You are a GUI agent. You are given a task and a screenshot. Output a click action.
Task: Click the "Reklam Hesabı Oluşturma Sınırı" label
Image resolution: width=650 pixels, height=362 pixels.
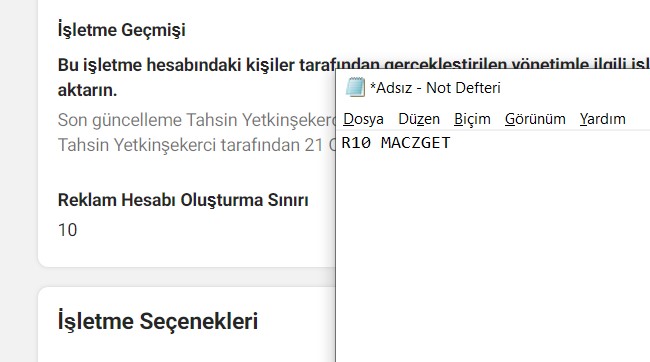pos(183,200)
